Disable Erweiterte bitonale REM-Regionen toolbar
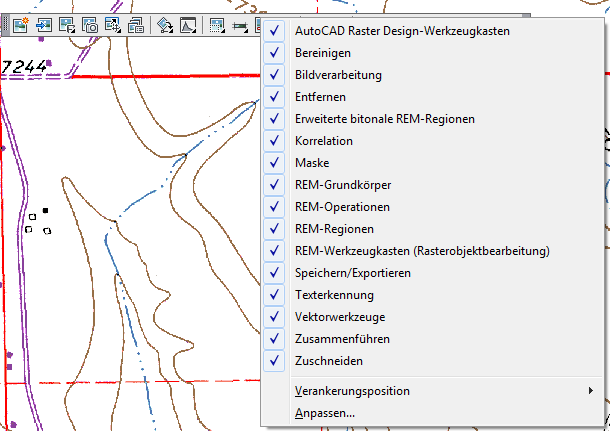 click(432, 119)
